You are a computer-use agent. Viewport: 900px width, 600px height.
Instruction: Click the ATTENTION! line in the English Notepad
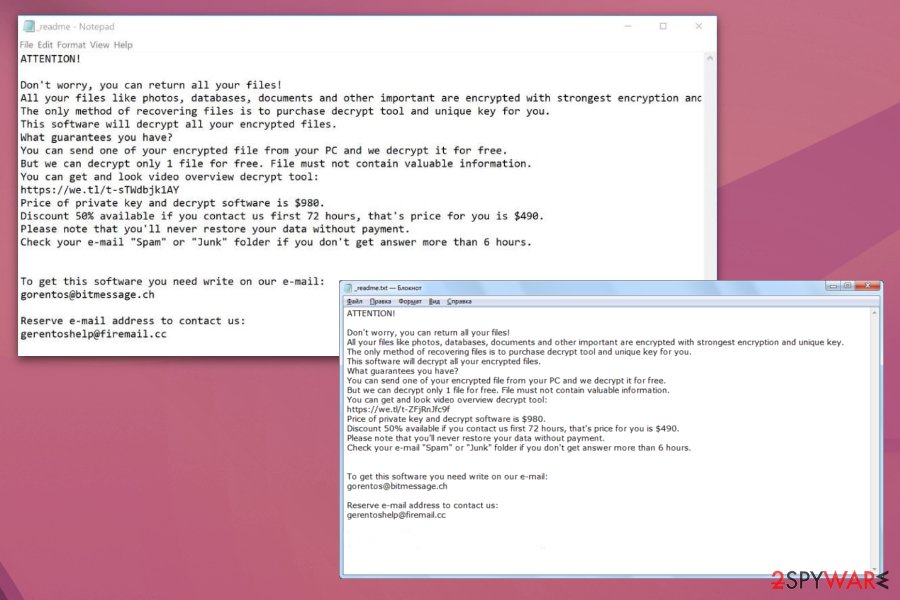point(51,59)
